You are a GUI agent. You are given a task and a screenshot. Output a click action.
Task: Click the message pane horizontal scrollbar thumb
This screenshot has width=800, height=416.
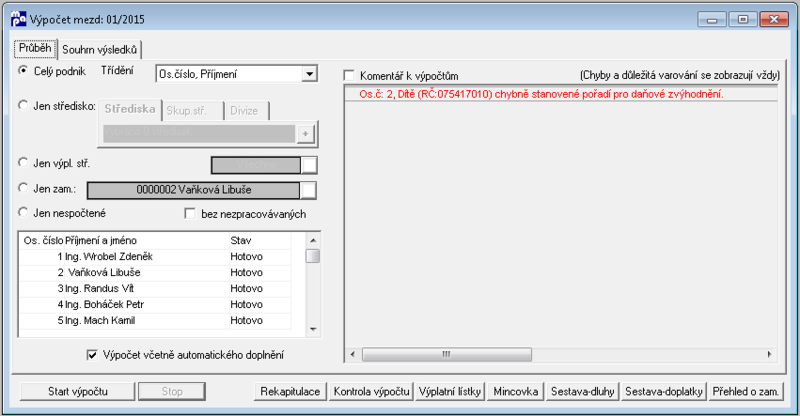[447, 354]
